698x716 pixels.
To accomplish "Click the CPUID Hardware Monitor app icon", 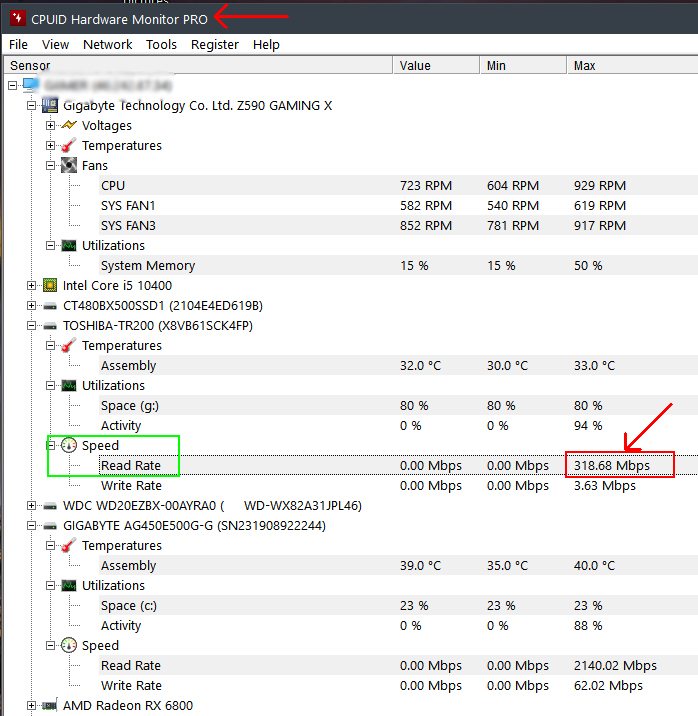I will pos(17,19).
